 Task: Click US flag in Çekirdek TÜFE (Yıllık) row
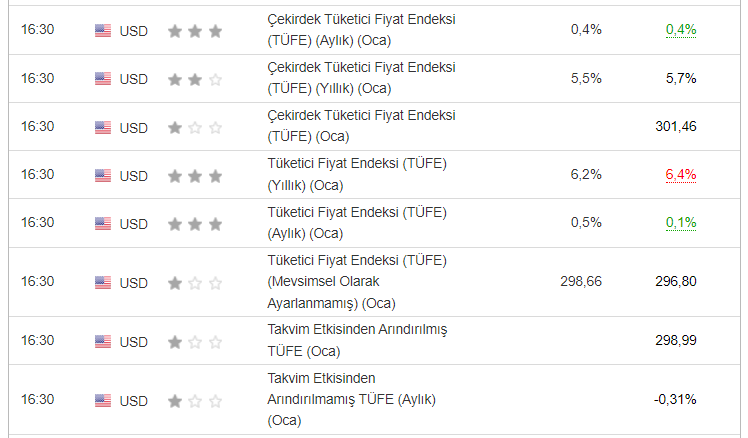pos(103,78)
